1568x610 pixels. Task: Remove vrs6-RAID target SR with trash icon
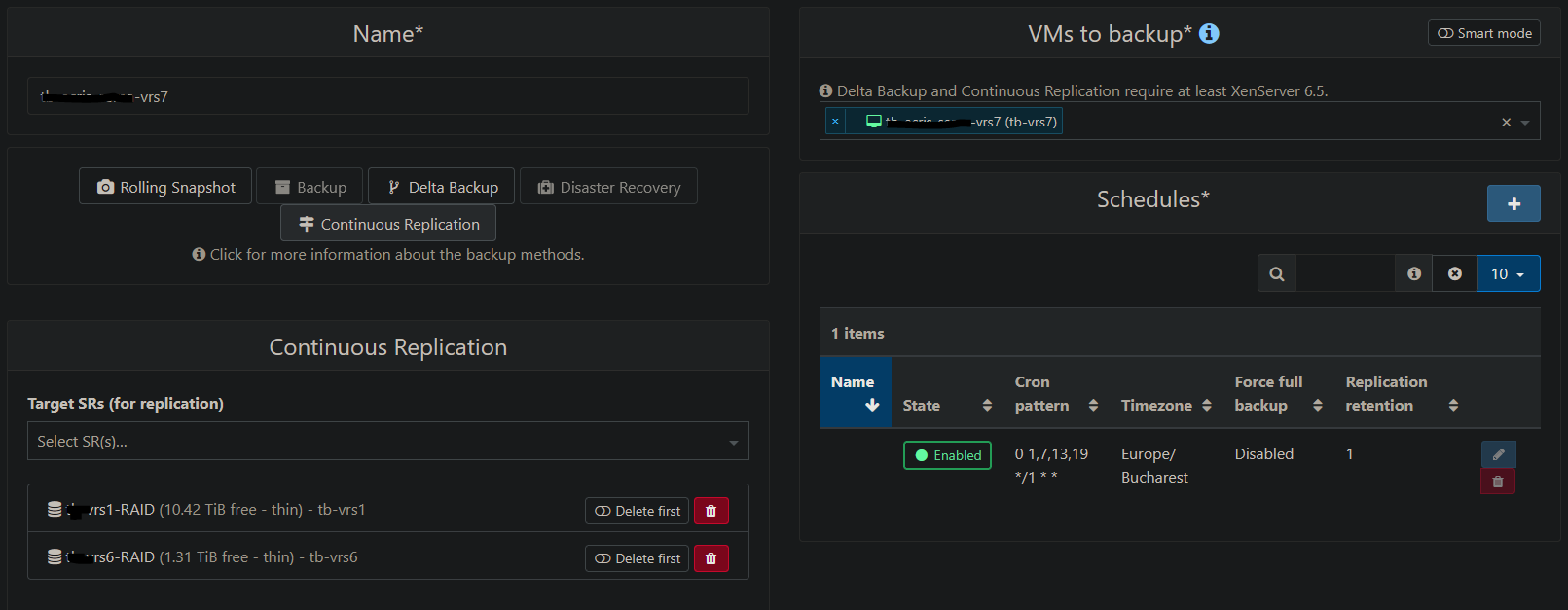tap(711, 558)
